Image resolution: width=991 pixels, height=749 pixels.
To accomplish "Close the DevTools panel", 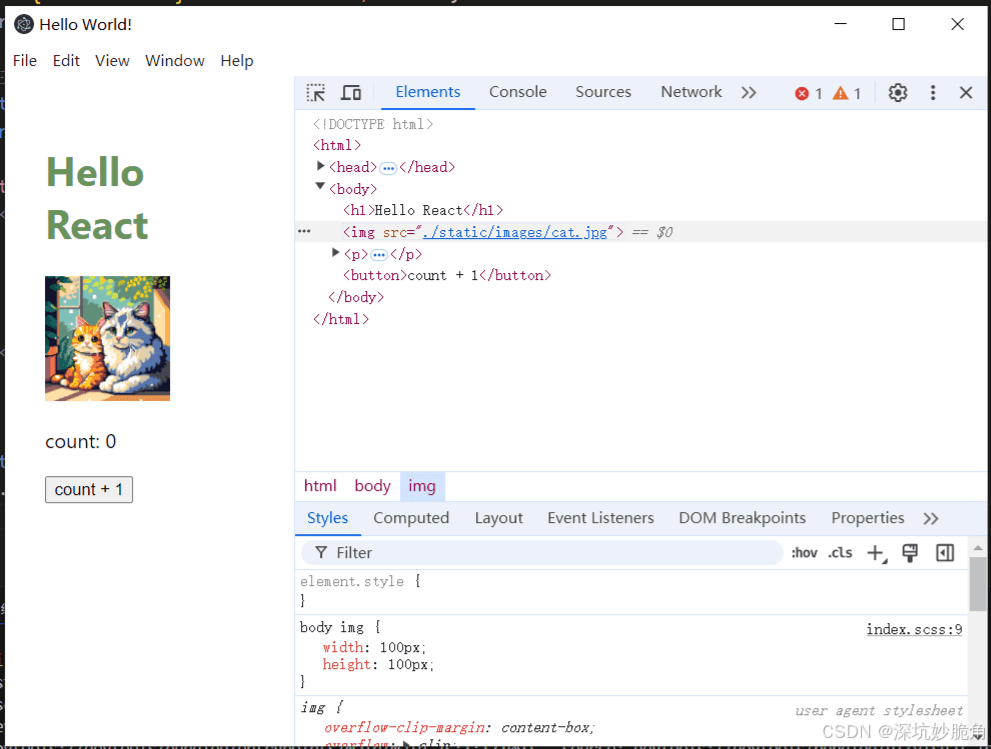I will pyautogui.click(x=966, y=93).
